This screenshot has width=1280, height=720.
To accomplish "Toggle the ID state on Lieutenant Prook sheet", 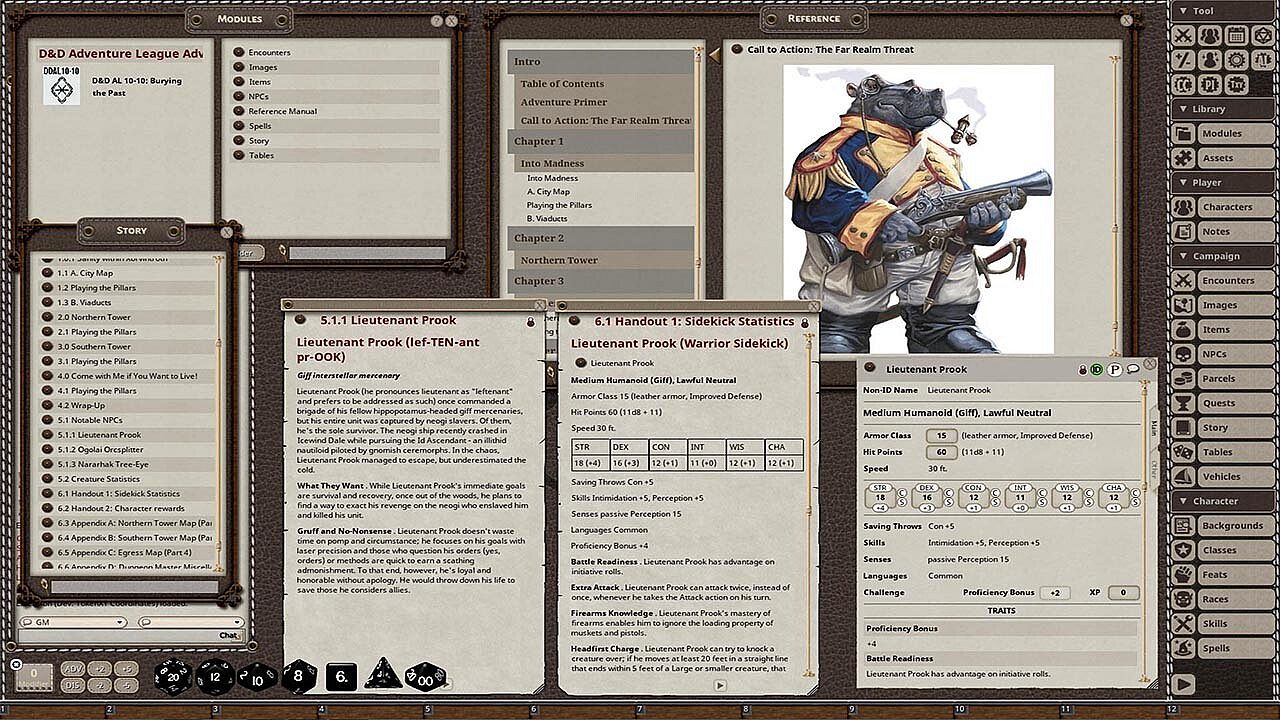I will pyautogui.click(x=1097, y=369).
